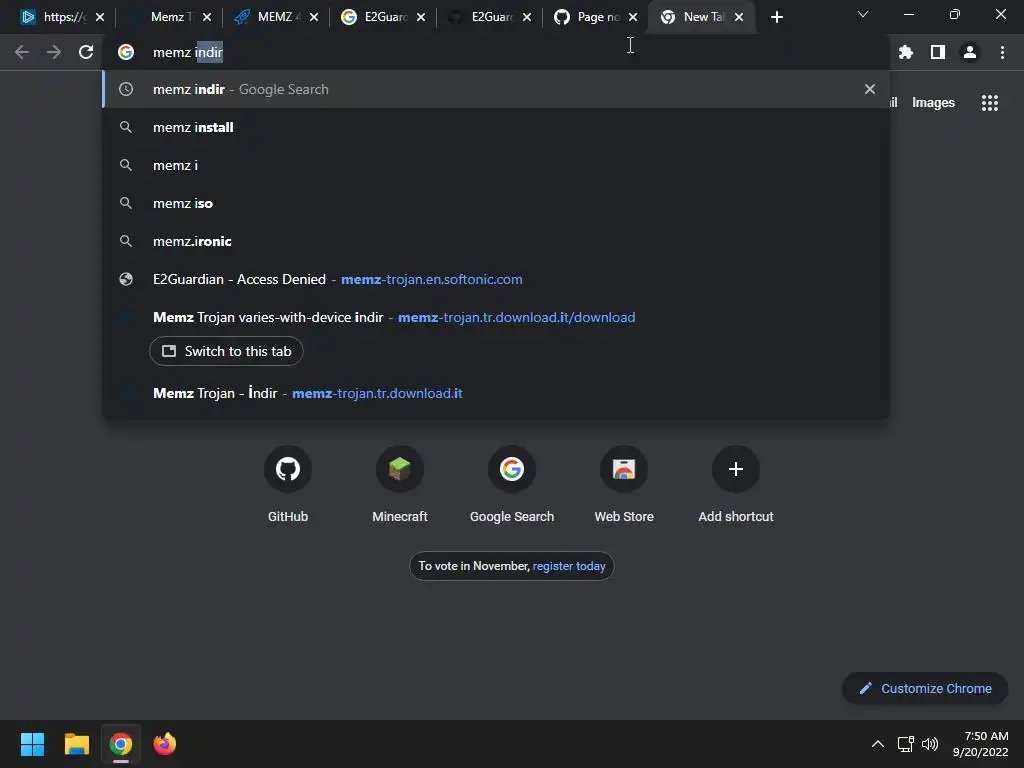
Task: Choose the 'memz i' suggestion
Action: coord(496,165)
